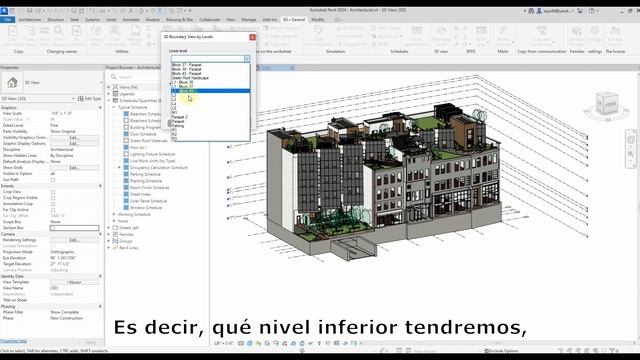The height and width of the screenshot is (360, 640).
Task: Toggle the Crop View checkbox
Action: tap(53, 192)
